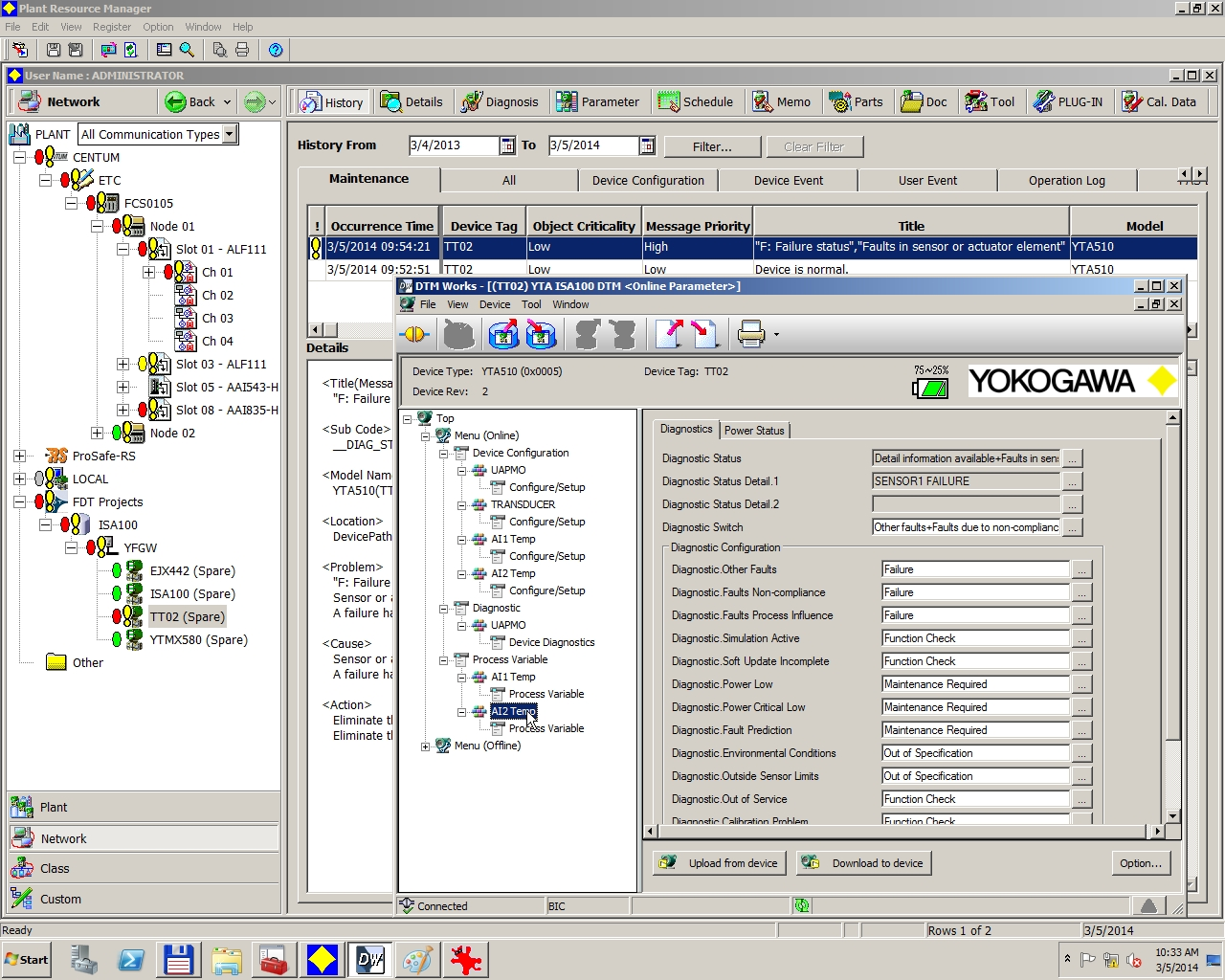Viewport: 1225px width, 980px height.
Task: Switch to the Power Status tab
Action: tap(754, 430)
